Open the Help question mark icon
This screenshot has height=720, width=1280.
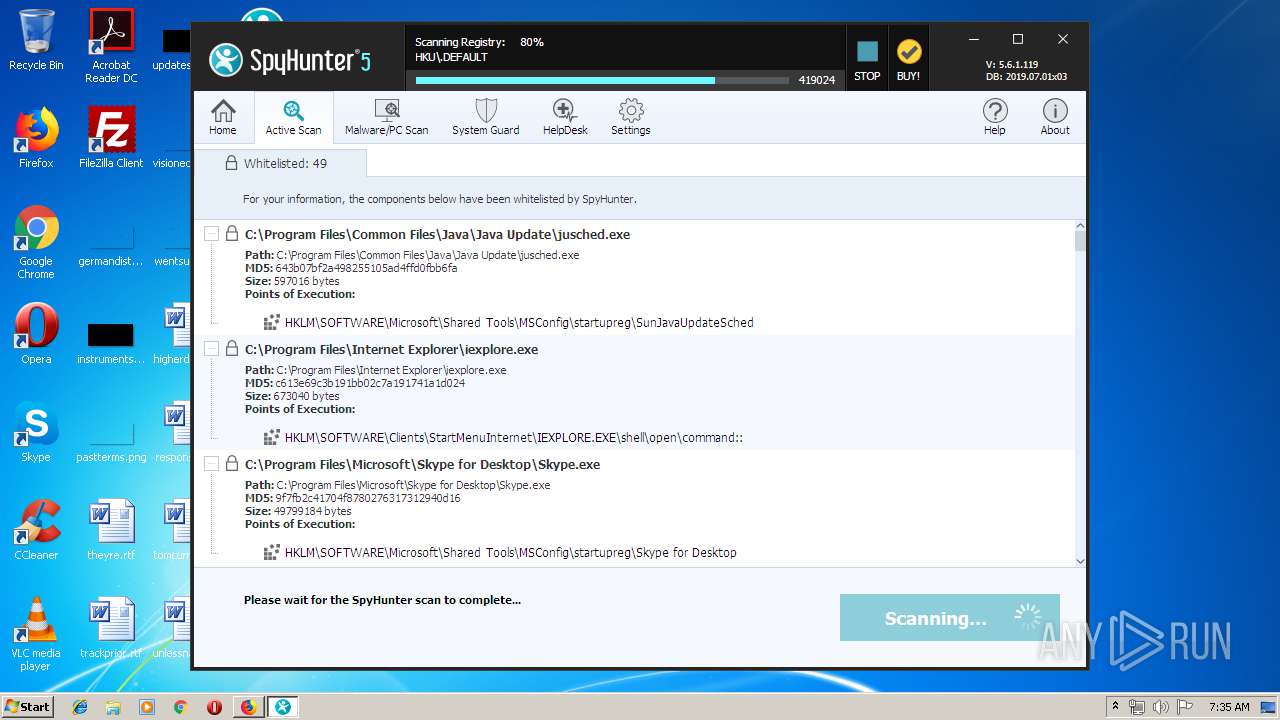(x=994, y=117)
